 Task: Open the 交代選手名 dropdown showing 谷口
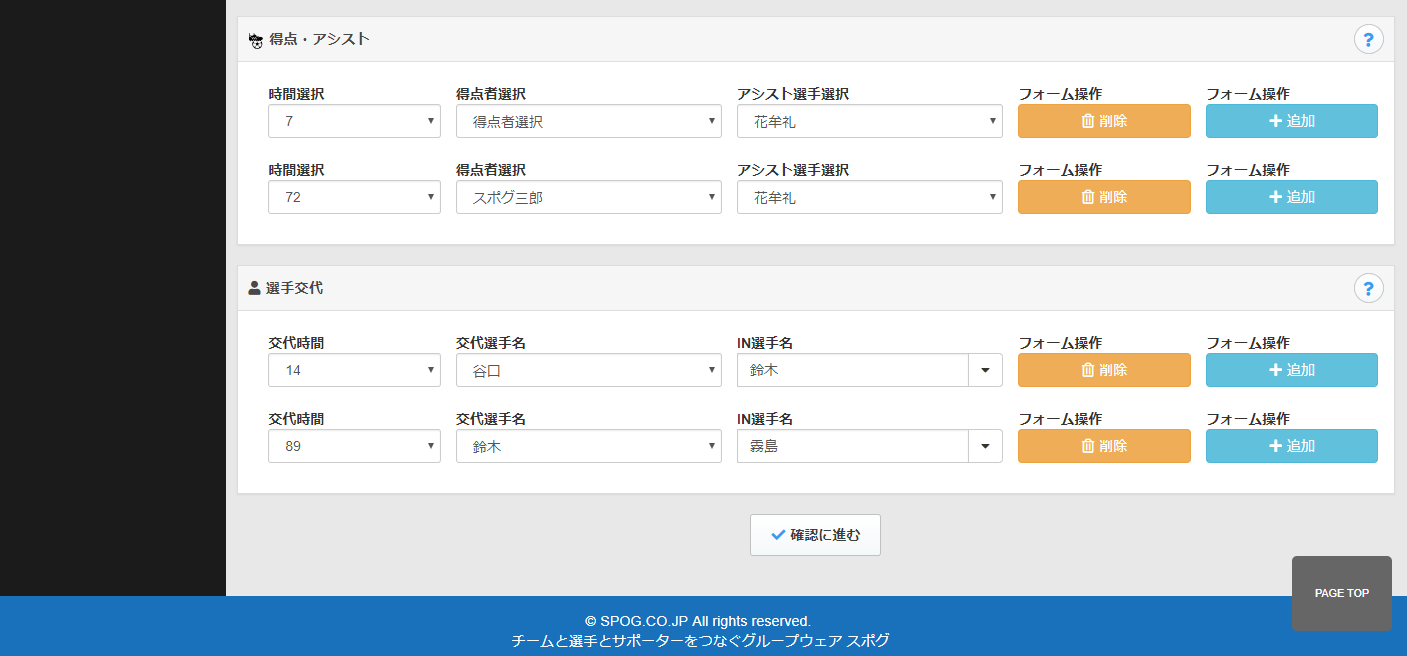pos(588,370)
